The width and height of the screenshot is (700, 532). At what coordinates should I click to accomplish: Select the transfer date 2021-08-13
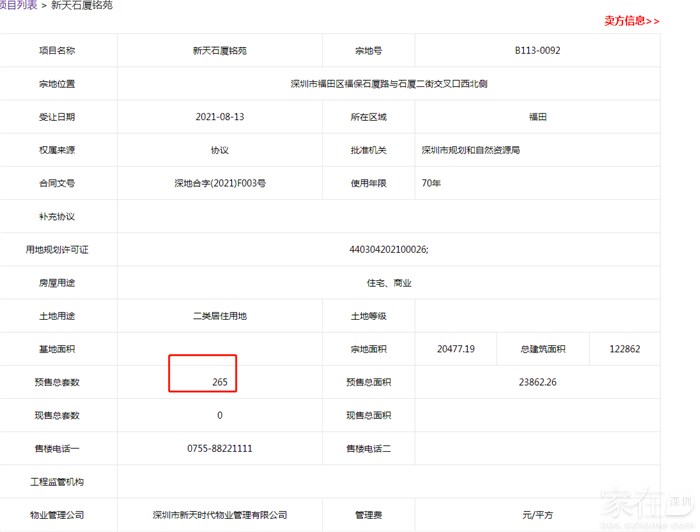pyautogui.click(x=219, y=117)
